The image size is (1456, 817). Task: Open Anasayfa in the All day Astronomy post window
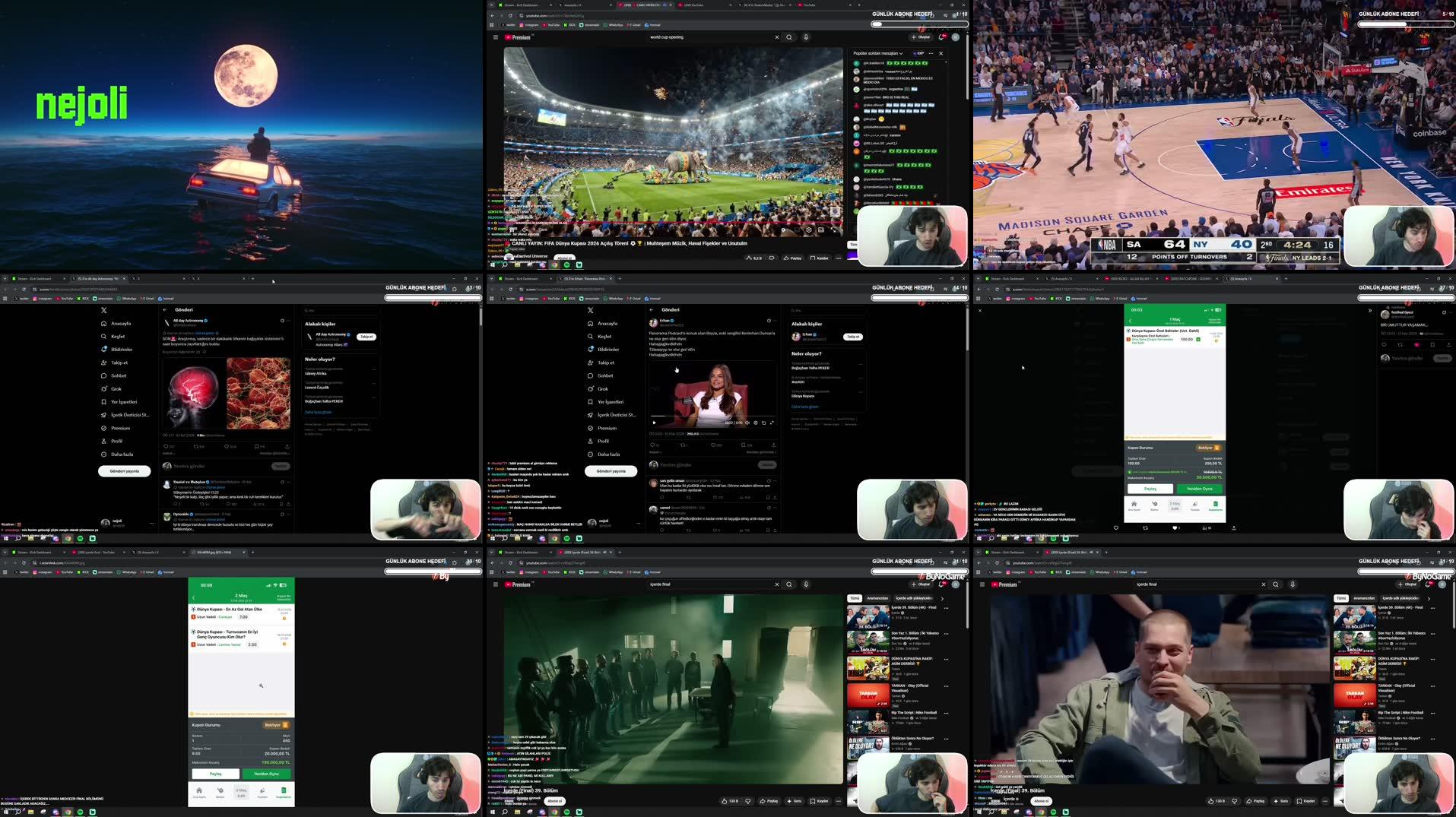coord(116,324)
